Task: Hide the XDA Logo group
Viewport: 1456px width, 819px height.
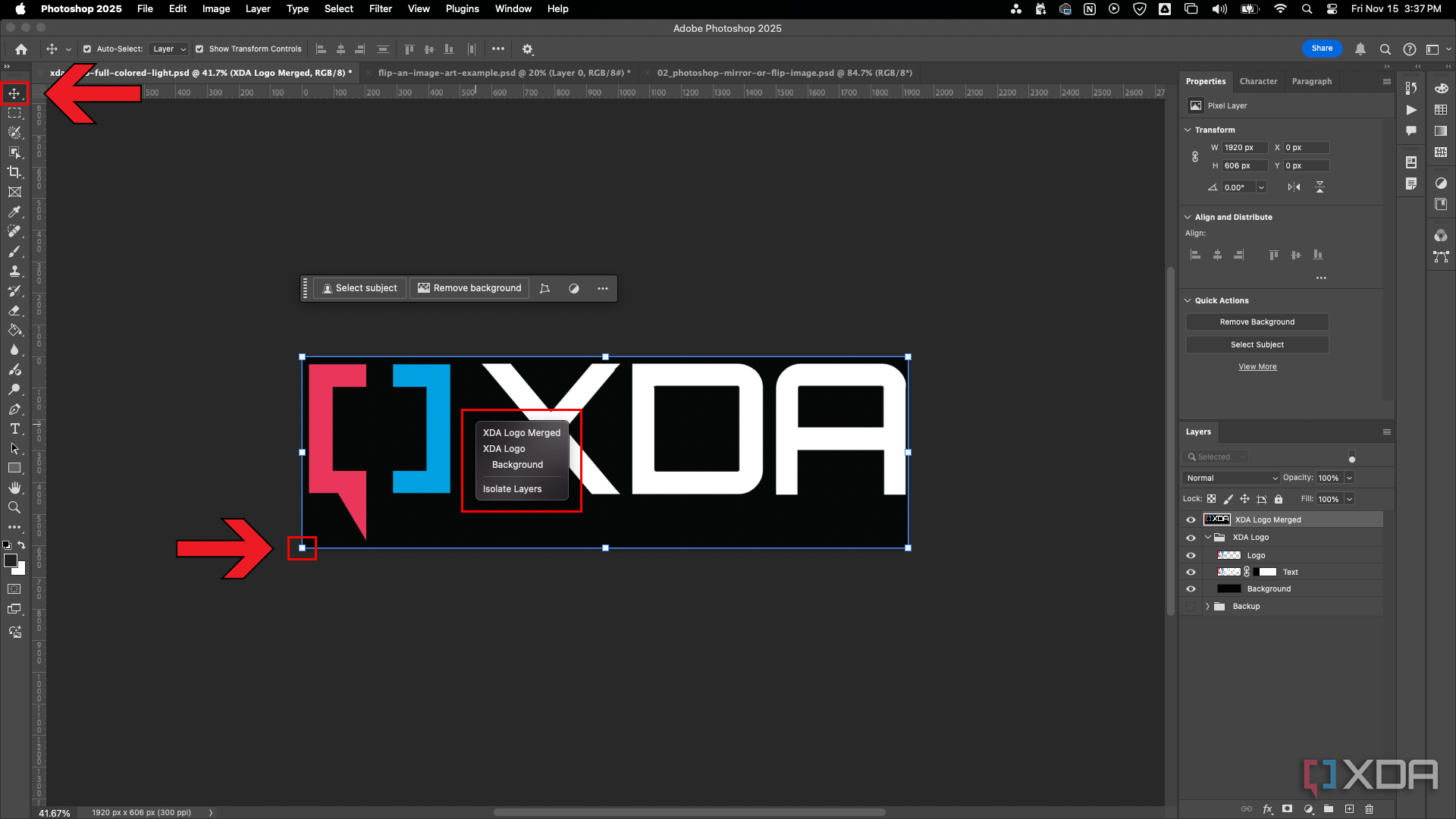Action: pos(1191,538)
